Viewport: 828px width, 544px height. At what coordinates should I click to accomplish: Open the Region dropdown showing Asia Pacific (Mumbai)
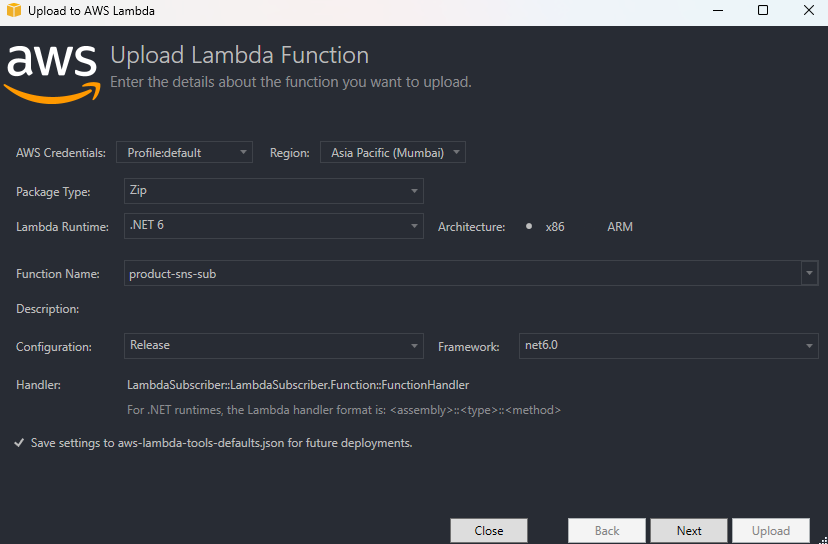[392, 153]
